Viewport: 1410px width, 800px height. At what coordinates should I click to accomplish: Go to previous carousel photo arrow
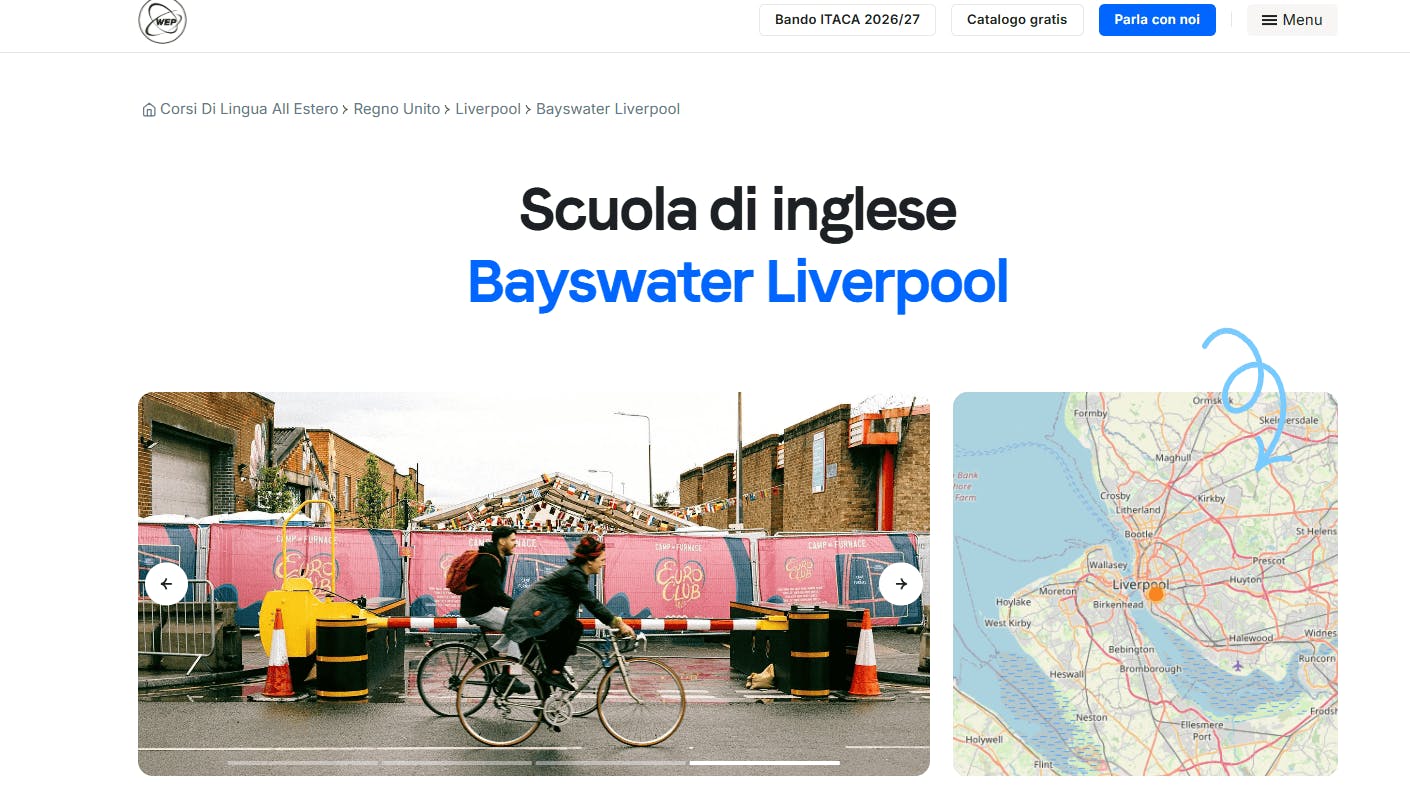click(x=166, y=584)
